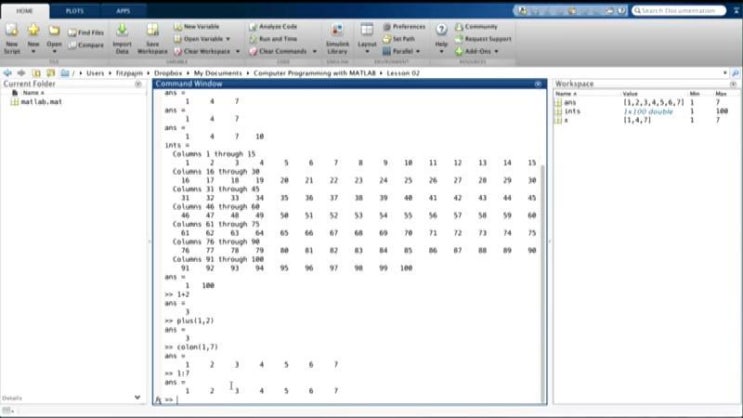
Task: Expand Parallel dropdown arrow
Action: [x=418, y=51]
